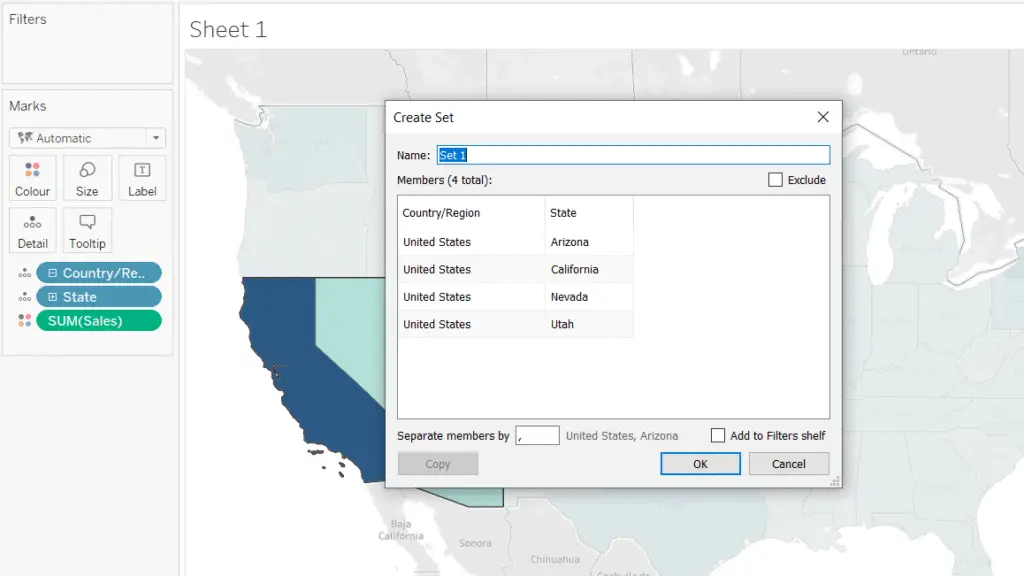Open the Label marks card
This screenshot has height=576, width=1024.
point(142,178)
